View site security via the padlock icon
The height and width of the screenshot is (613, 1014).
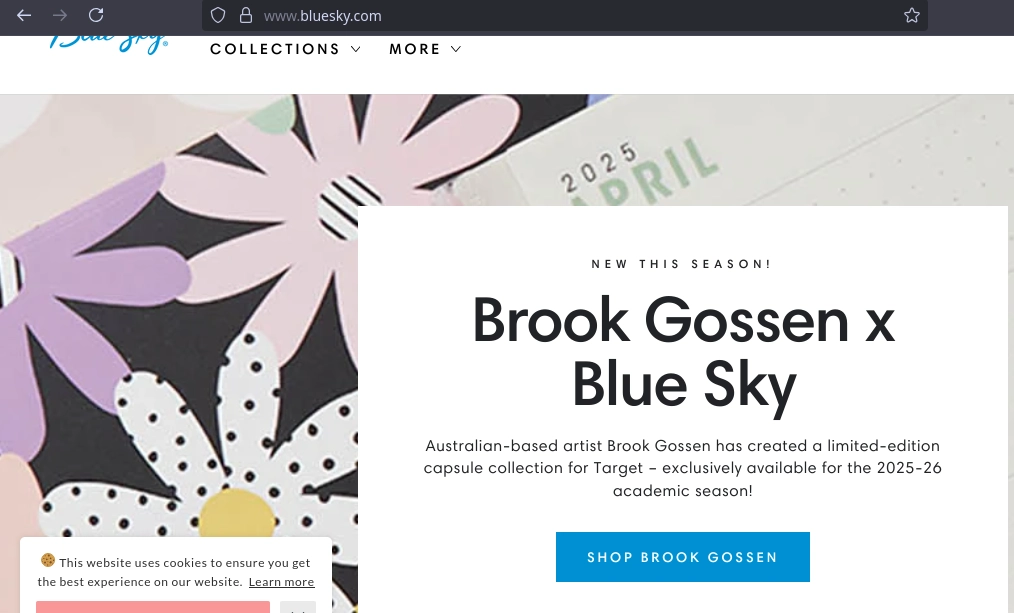pyautogui.click(x=246, y=16)
